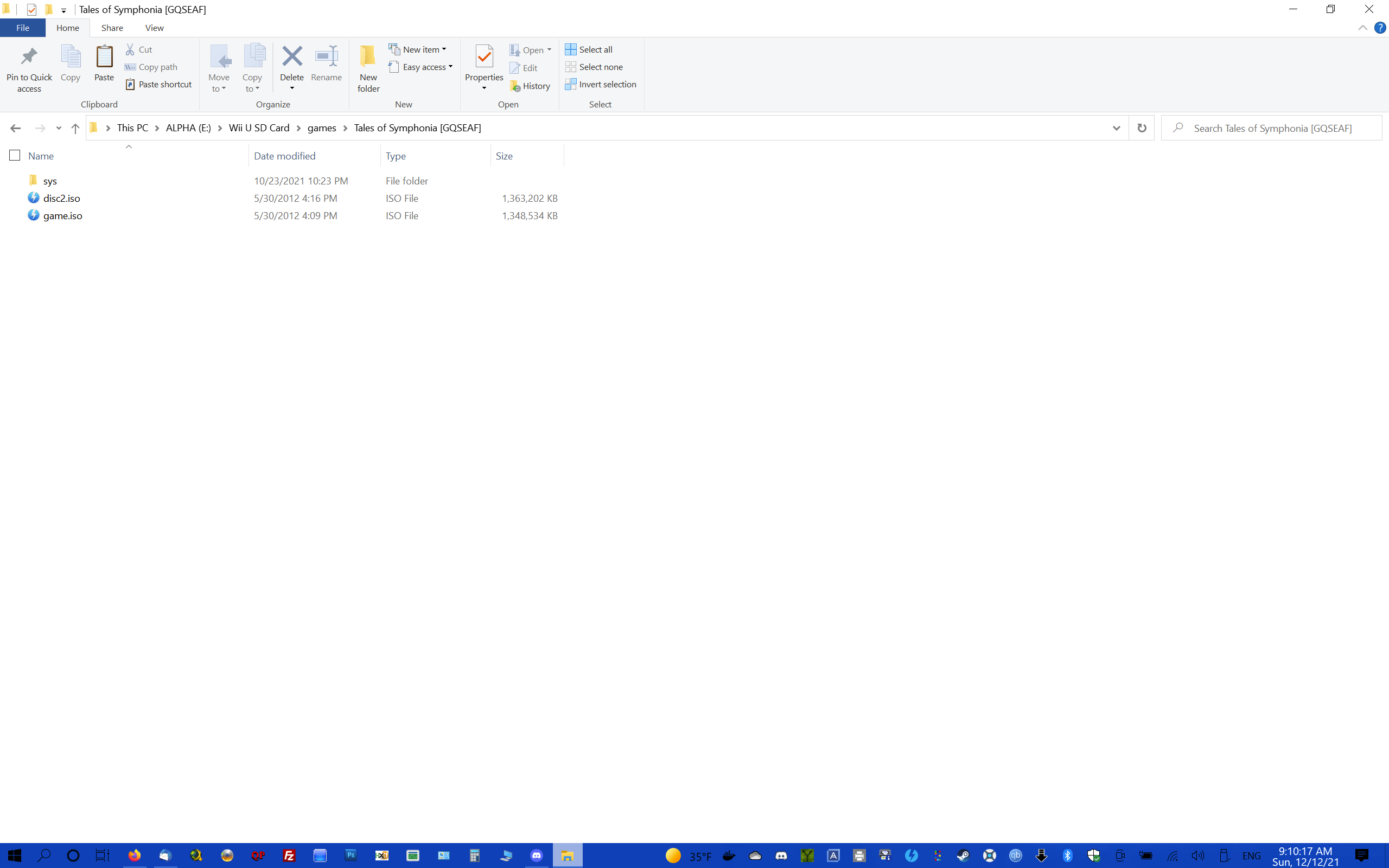Image resolution: width=1389 pixels, height=868 pixels.
Task: Open Discord from the taskbar
Action: pos(537,856)
